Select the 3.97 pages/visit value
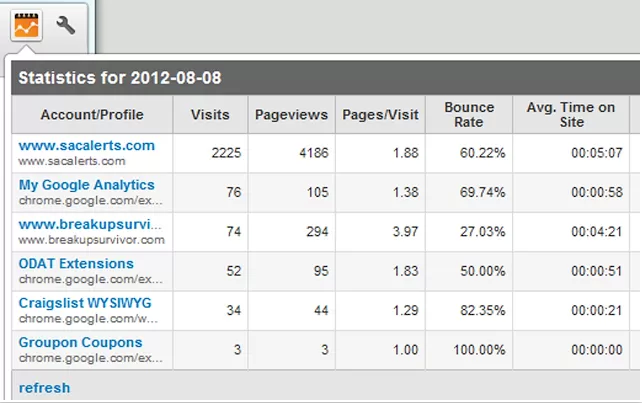The width and height of the screenshot is (642, 403). (406, 231)
